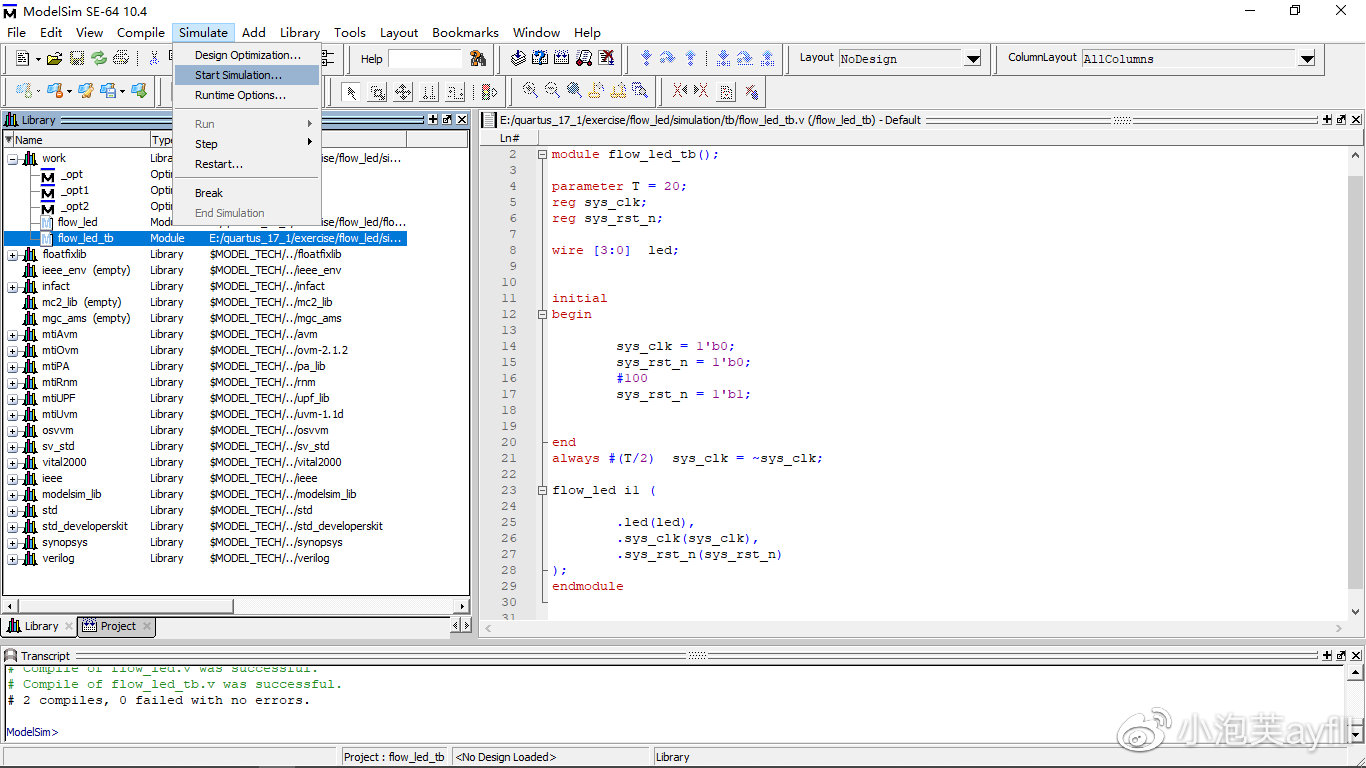Switch to the Project tab

[x=117, y=626]
